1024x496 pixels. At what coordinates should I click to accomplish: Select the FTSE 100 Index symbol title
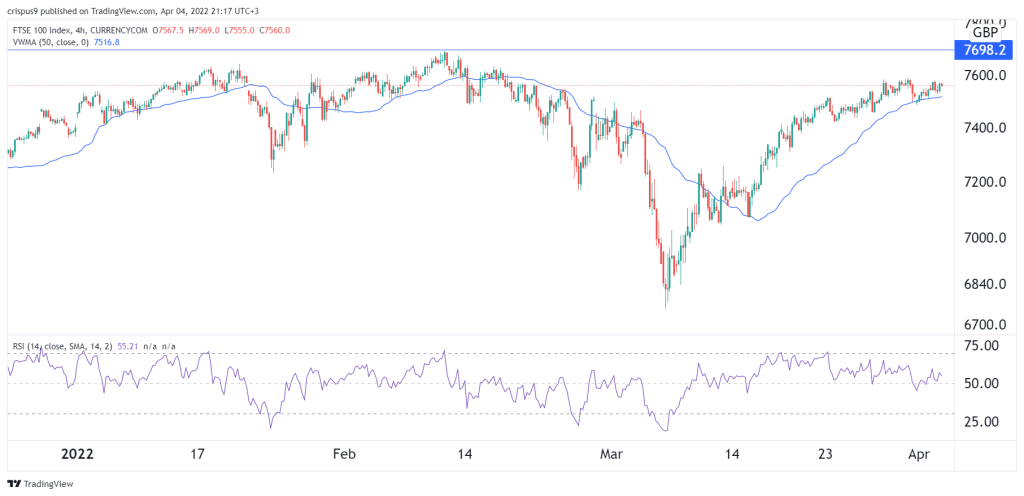41,29
